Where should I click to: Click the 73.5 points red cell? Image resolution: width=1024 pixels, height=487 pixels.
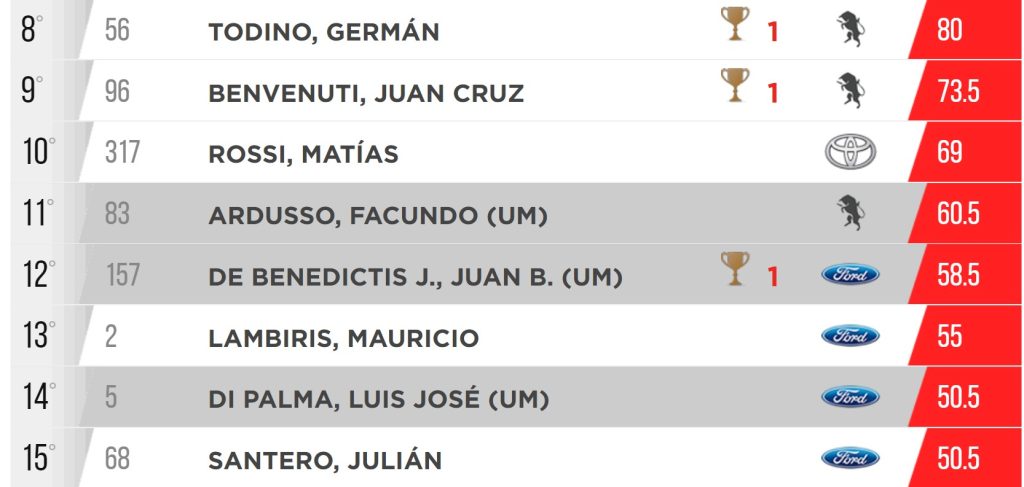[x=965, y=91]
